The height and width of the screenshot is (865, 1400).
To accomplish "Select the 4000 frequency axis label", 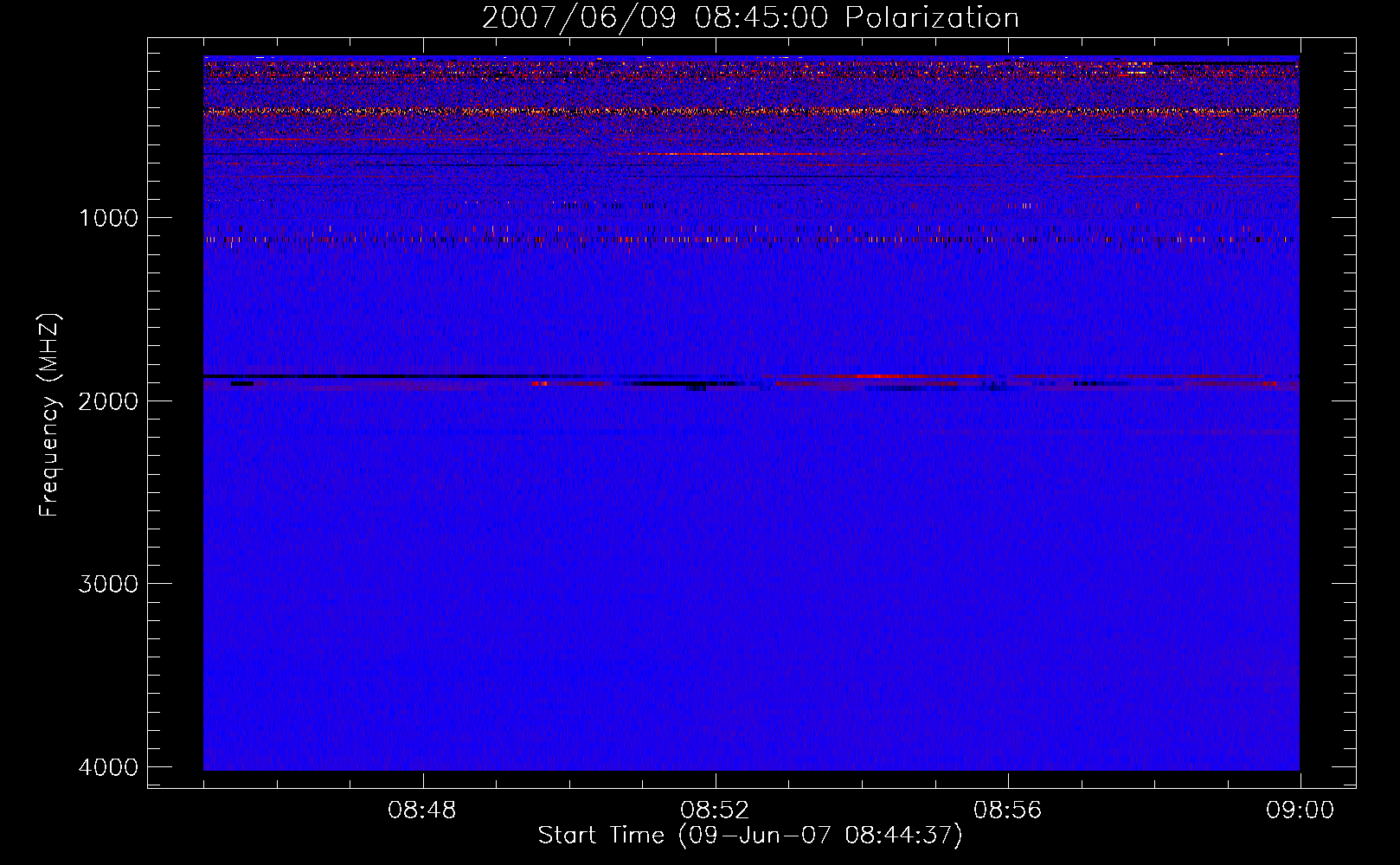I will click(108, 767).
